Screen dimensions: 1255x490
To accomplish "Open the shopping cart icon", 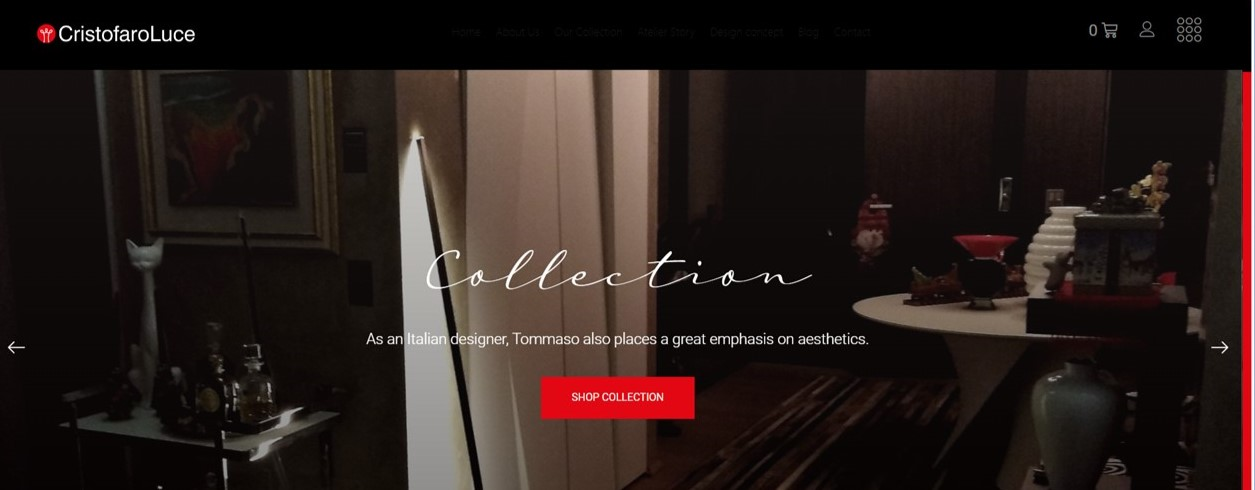I will [1109, 30].
